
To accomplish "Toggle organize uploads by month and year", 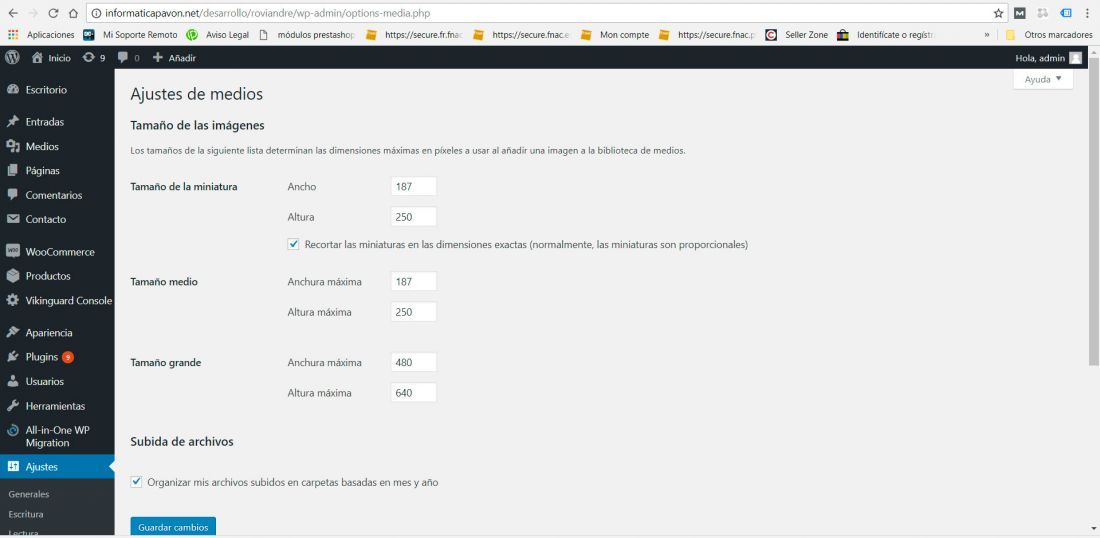I will 137,482.
